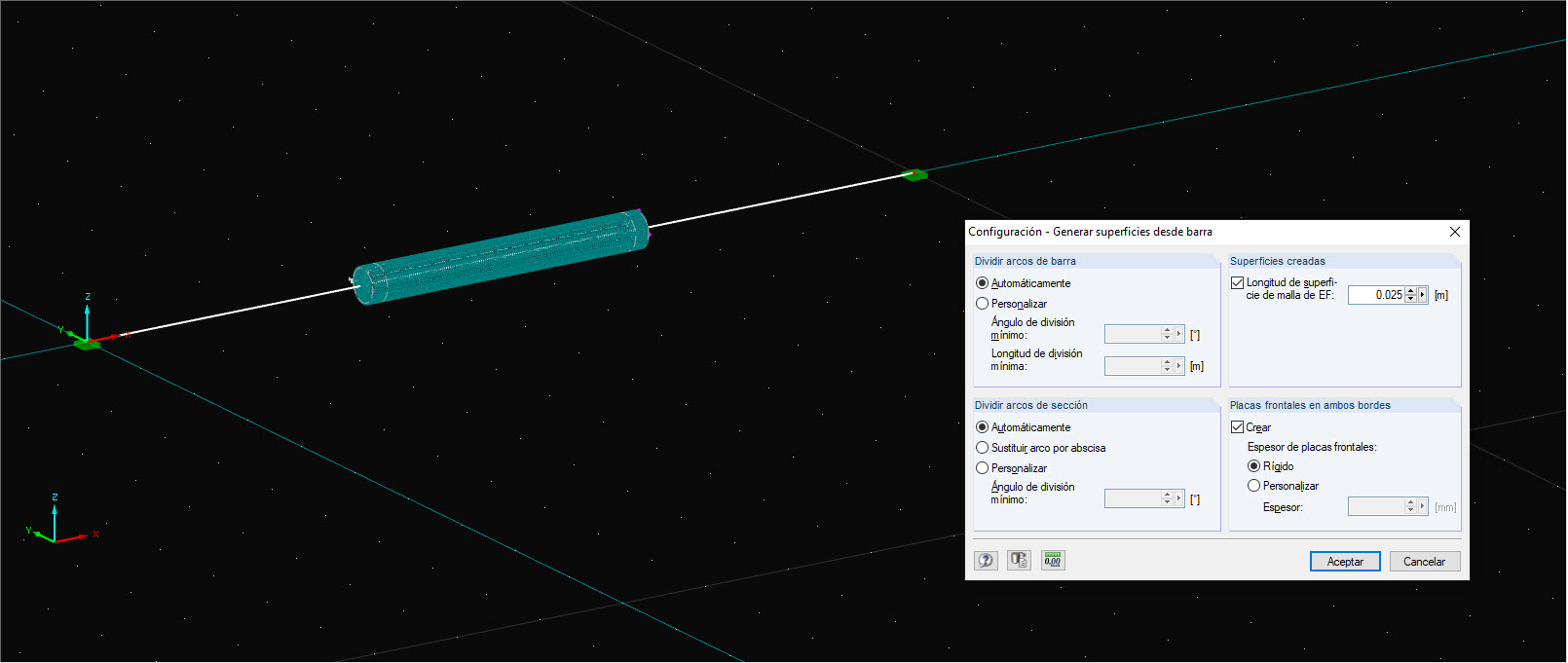Image resolution: width=1568 pixels, height=663 pixels.
Task: Click the cyan cylinder surface model
Action: [502, 257]
